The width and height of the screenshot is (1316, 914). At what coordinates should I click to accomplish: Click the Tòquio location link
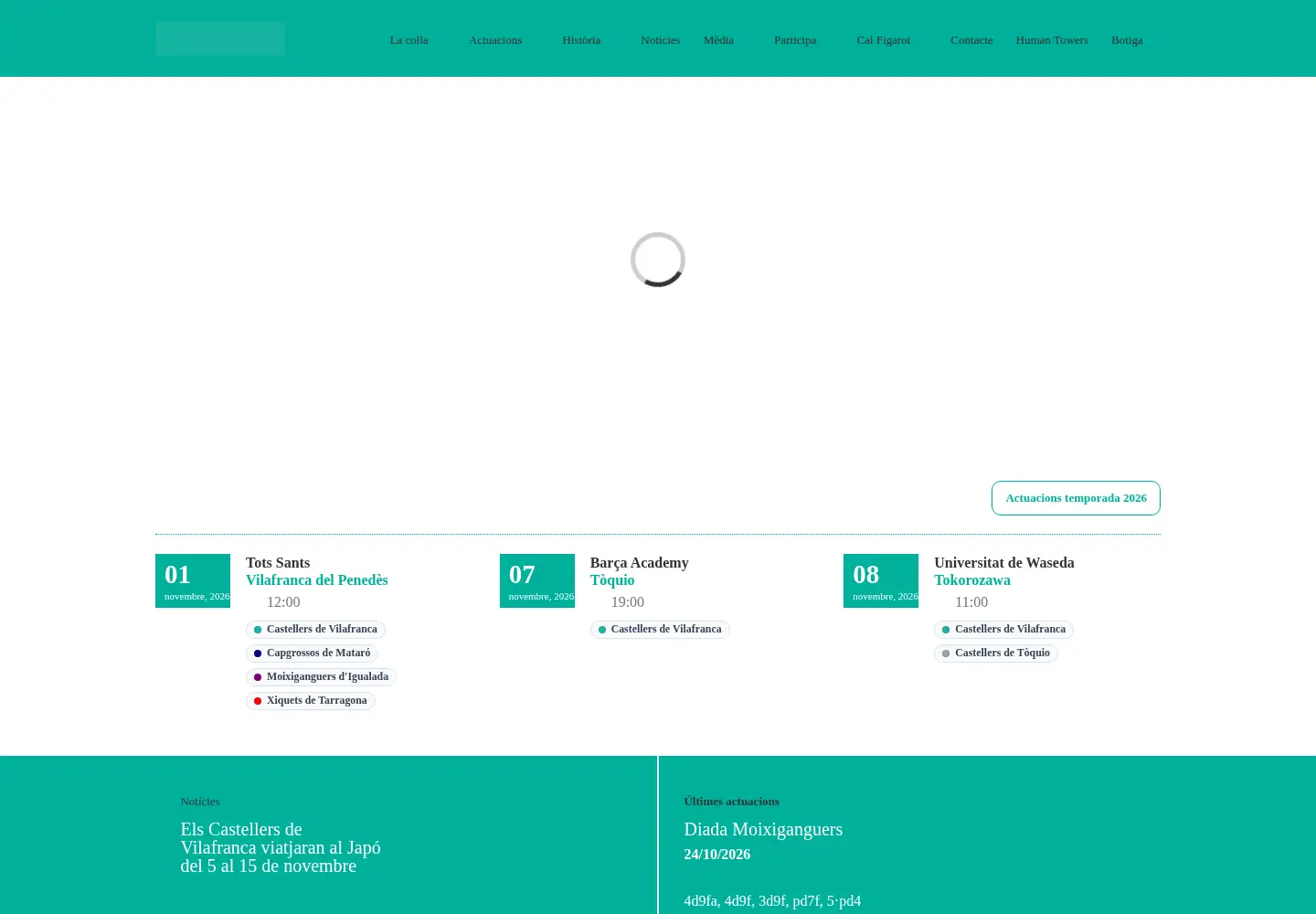(612, 580)
